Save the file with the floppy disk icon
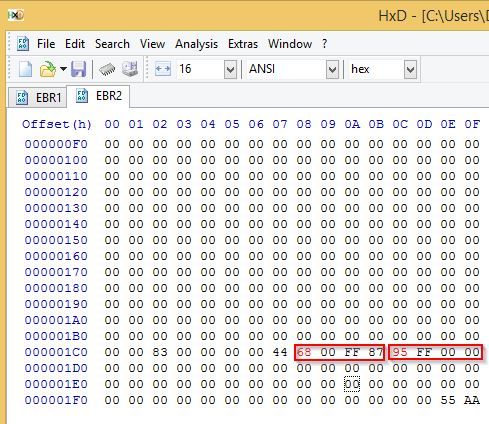 pyautogui.click(x=79, y=69)
